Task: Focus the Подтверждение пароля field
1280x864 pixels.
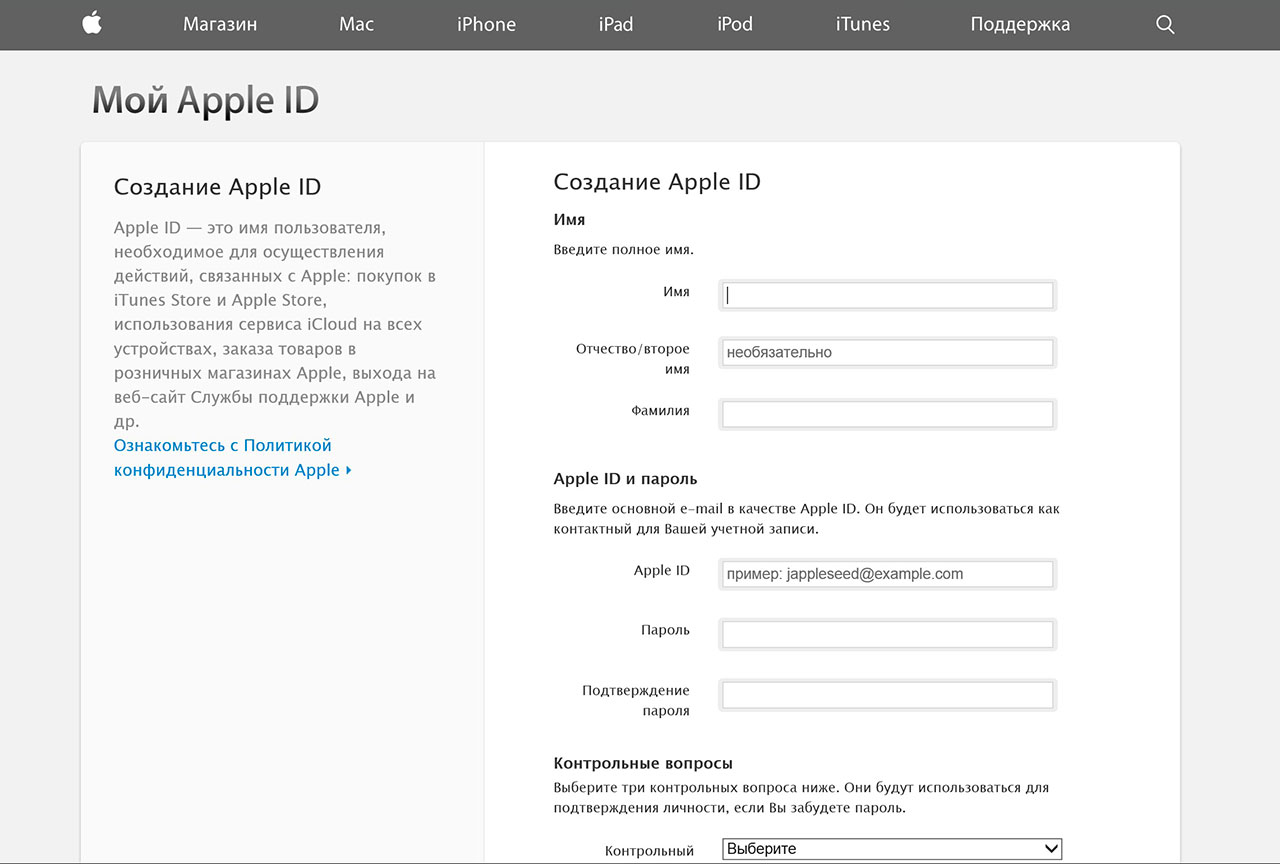Action: (887, 695)
